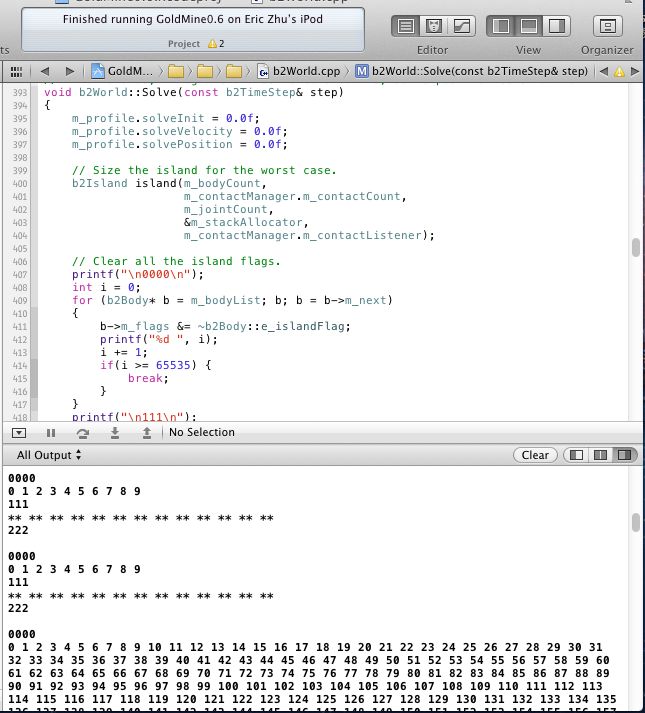This screenshot has width=645, height=713.
Task: Select b2World.cpp in jump bar
Action: [x=299, y=71]
